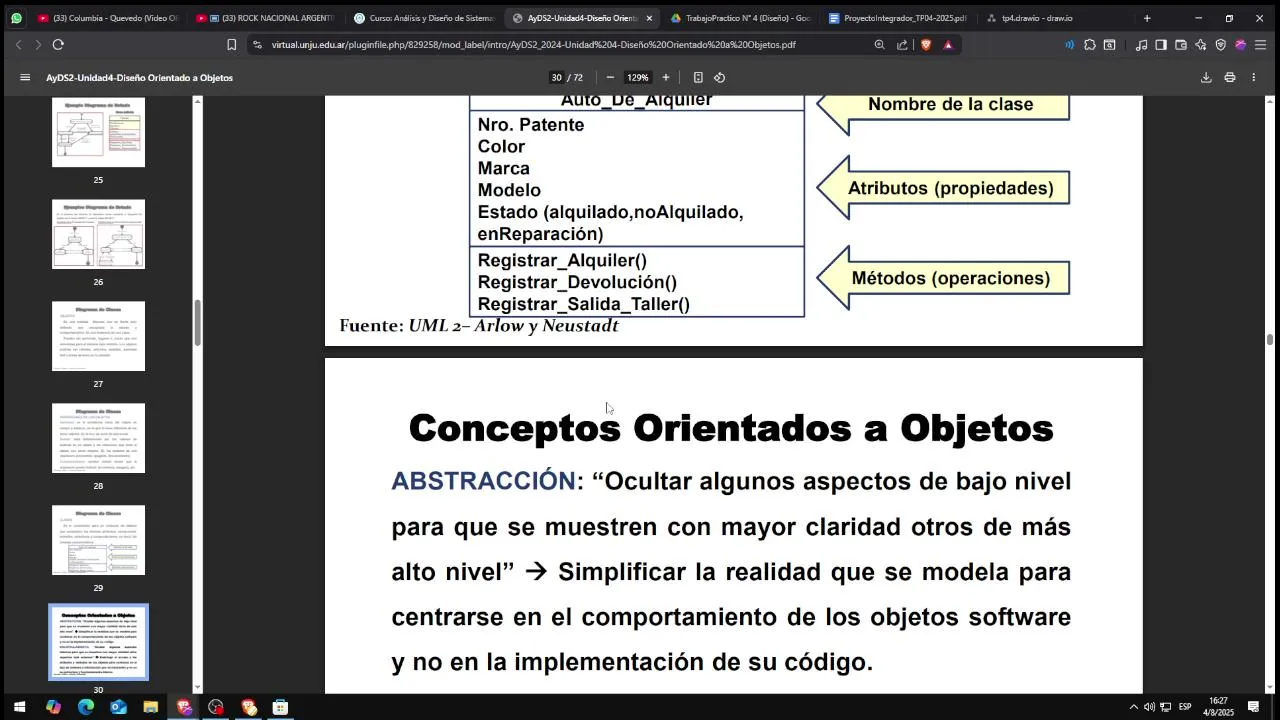Image resolution: width=1280 pixels, height=720 pixels.
Task: Click the zoom out minus button
Action: point(610,77)
